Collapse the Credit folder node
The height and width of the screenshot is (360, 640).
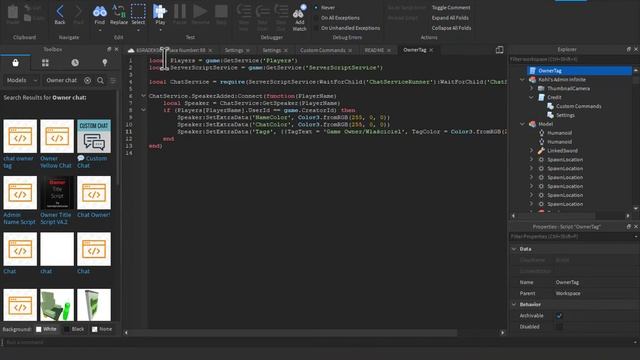(531, 97)
